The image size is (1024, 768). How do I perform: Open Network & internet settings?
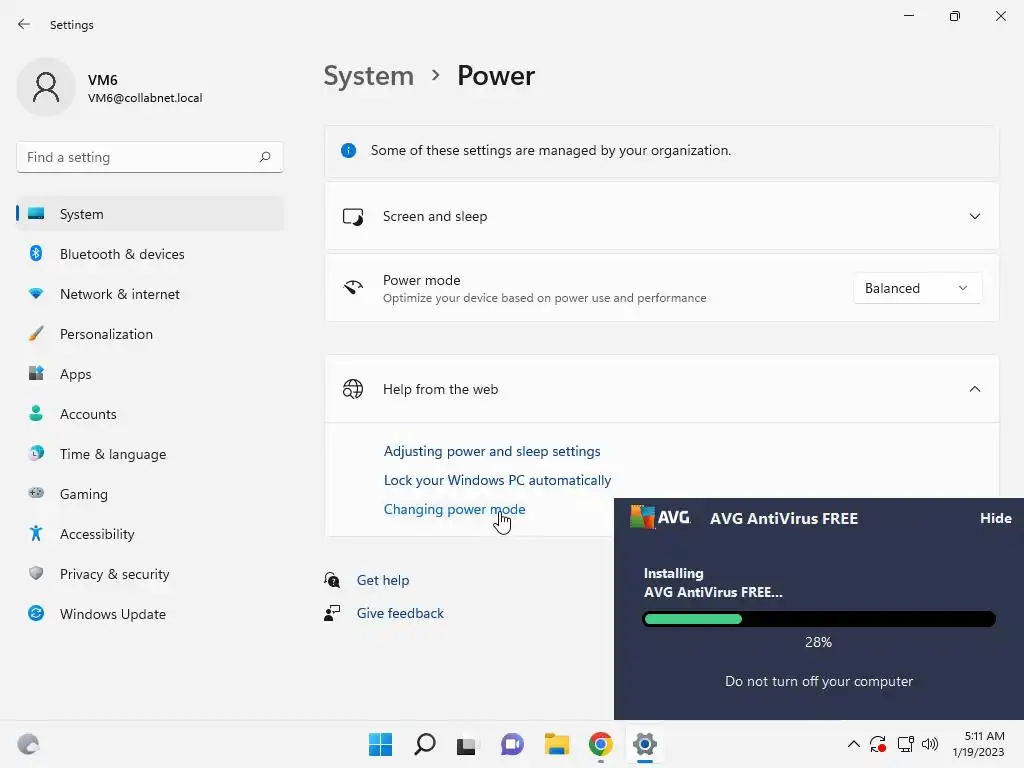point(150,294)
